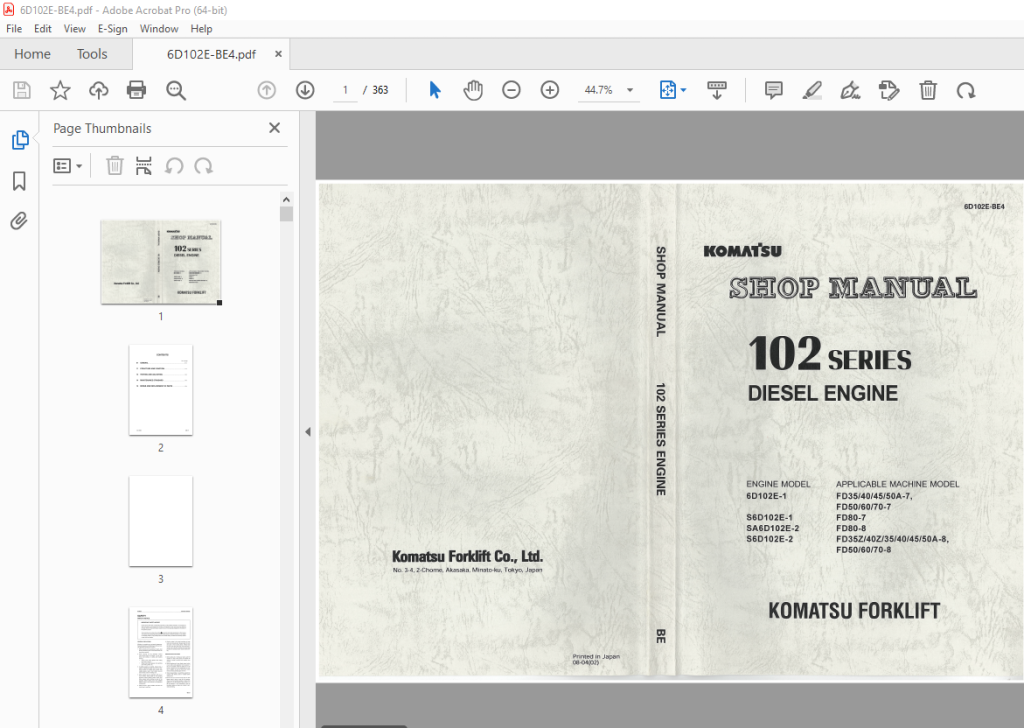Rotate page clockwise in toolbar
This screenshot has width=1024, height=728.
pos(966,90)
